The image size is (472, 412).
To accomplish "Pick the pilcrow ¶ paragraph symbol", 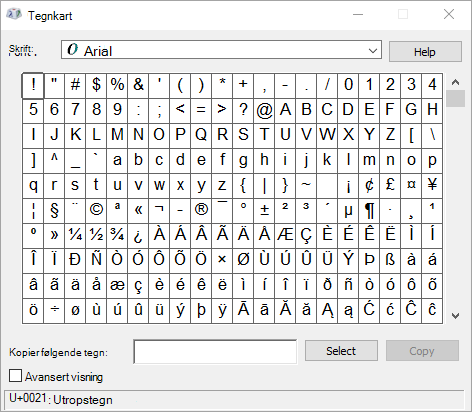I will [369, 211].
